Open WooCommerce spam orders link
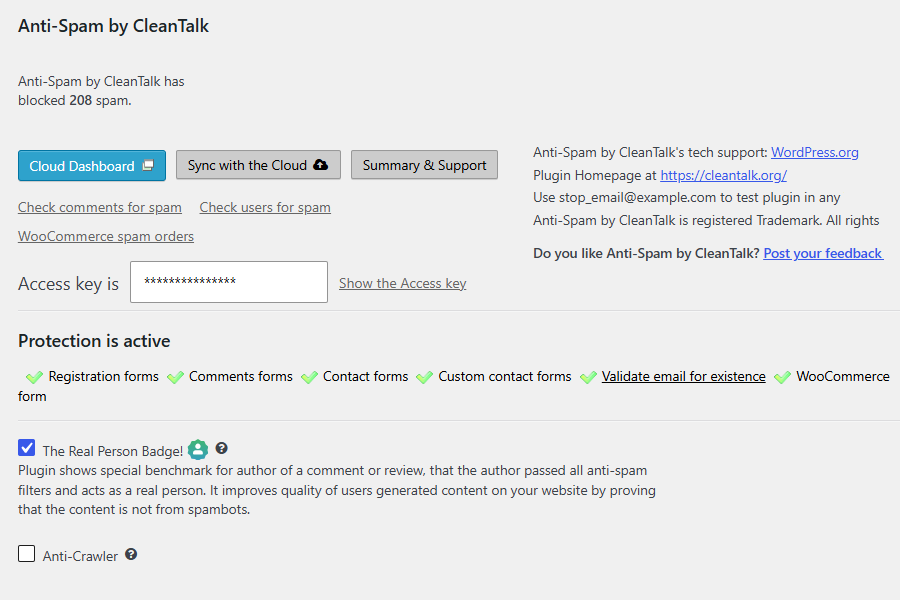 pos(106,236)
